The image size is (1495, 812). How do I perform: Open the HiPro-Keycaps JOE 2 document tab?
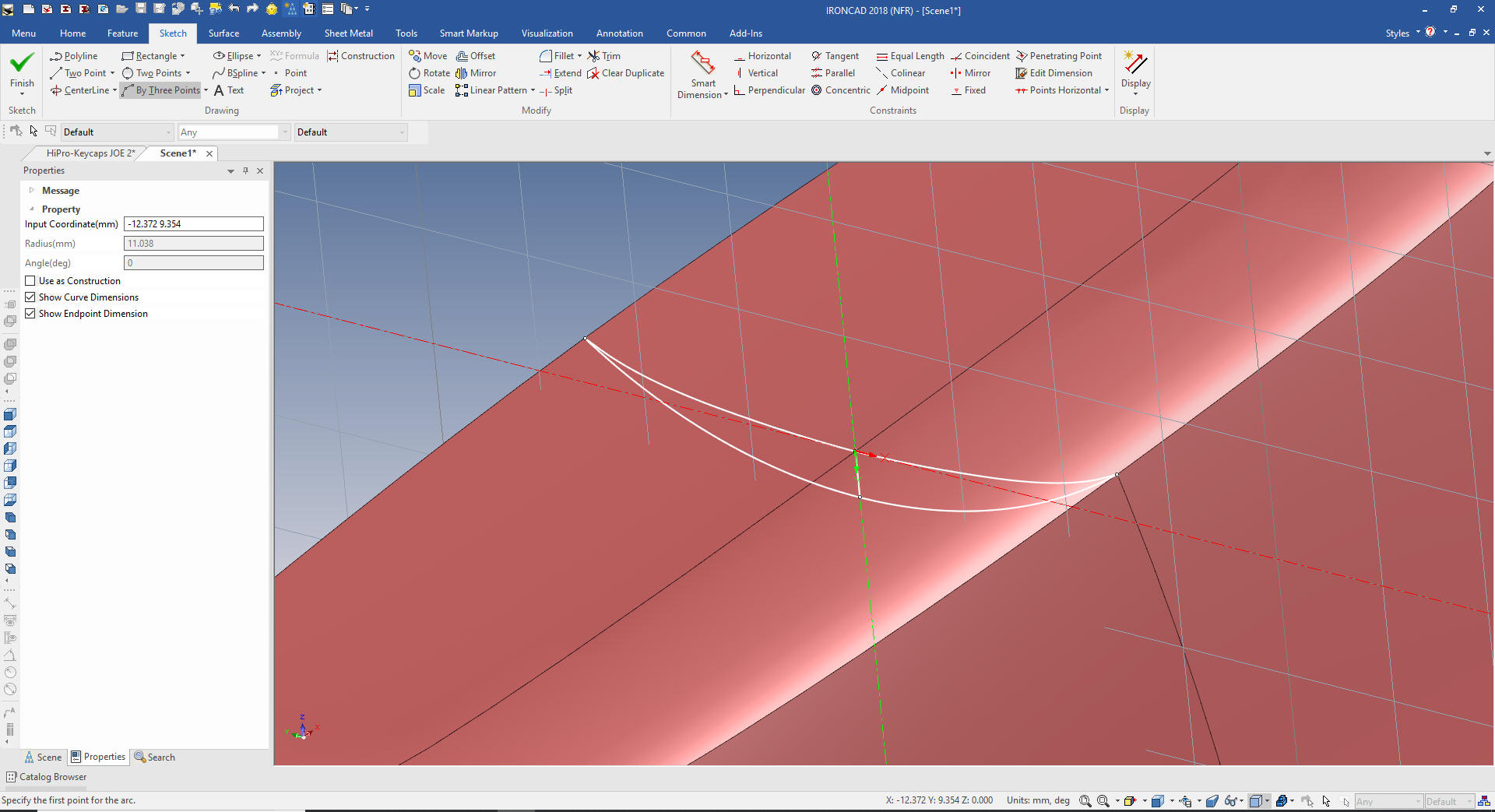(90, 153)
